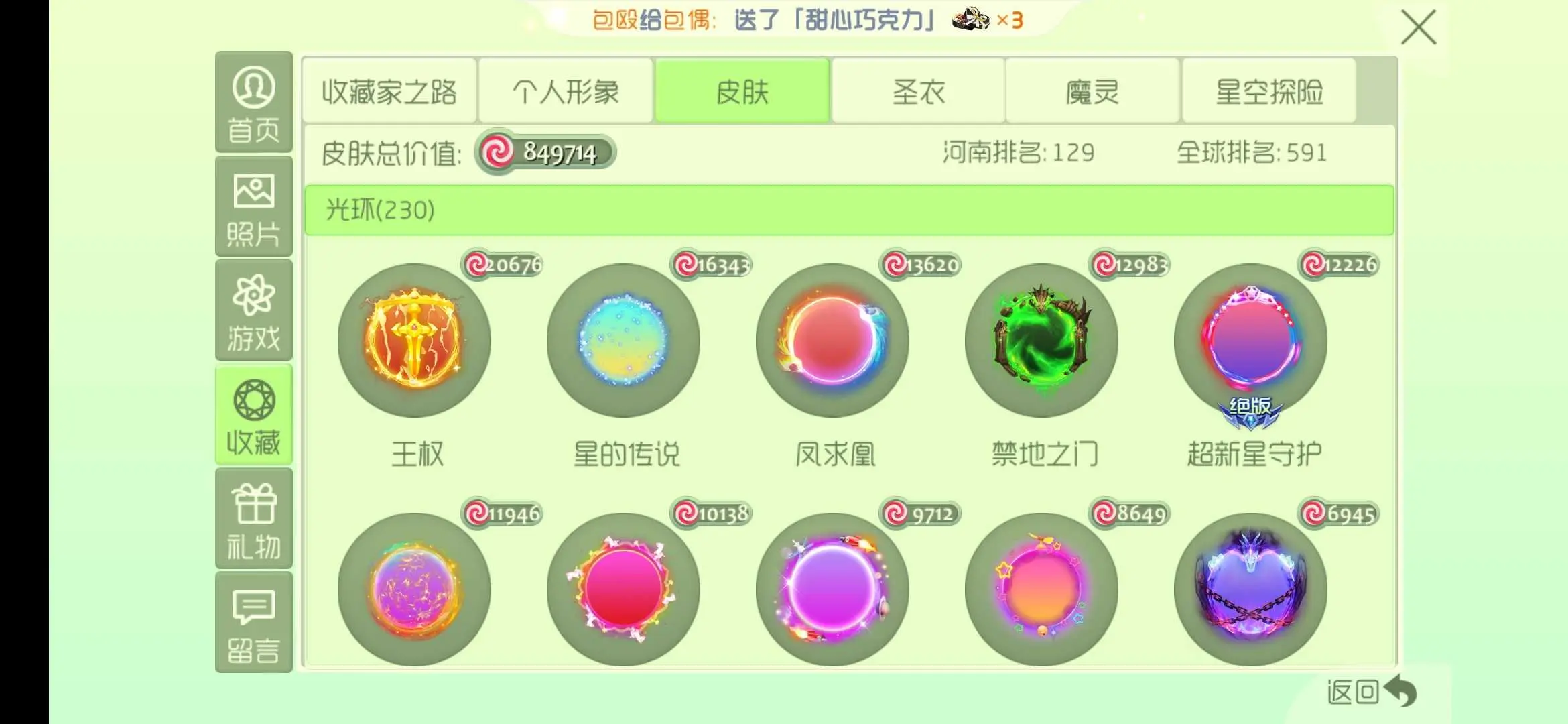Collapse the 光环(230) section header
Image resolution: width=1568 pixels, height=724 pixels.
pos(849,210)
